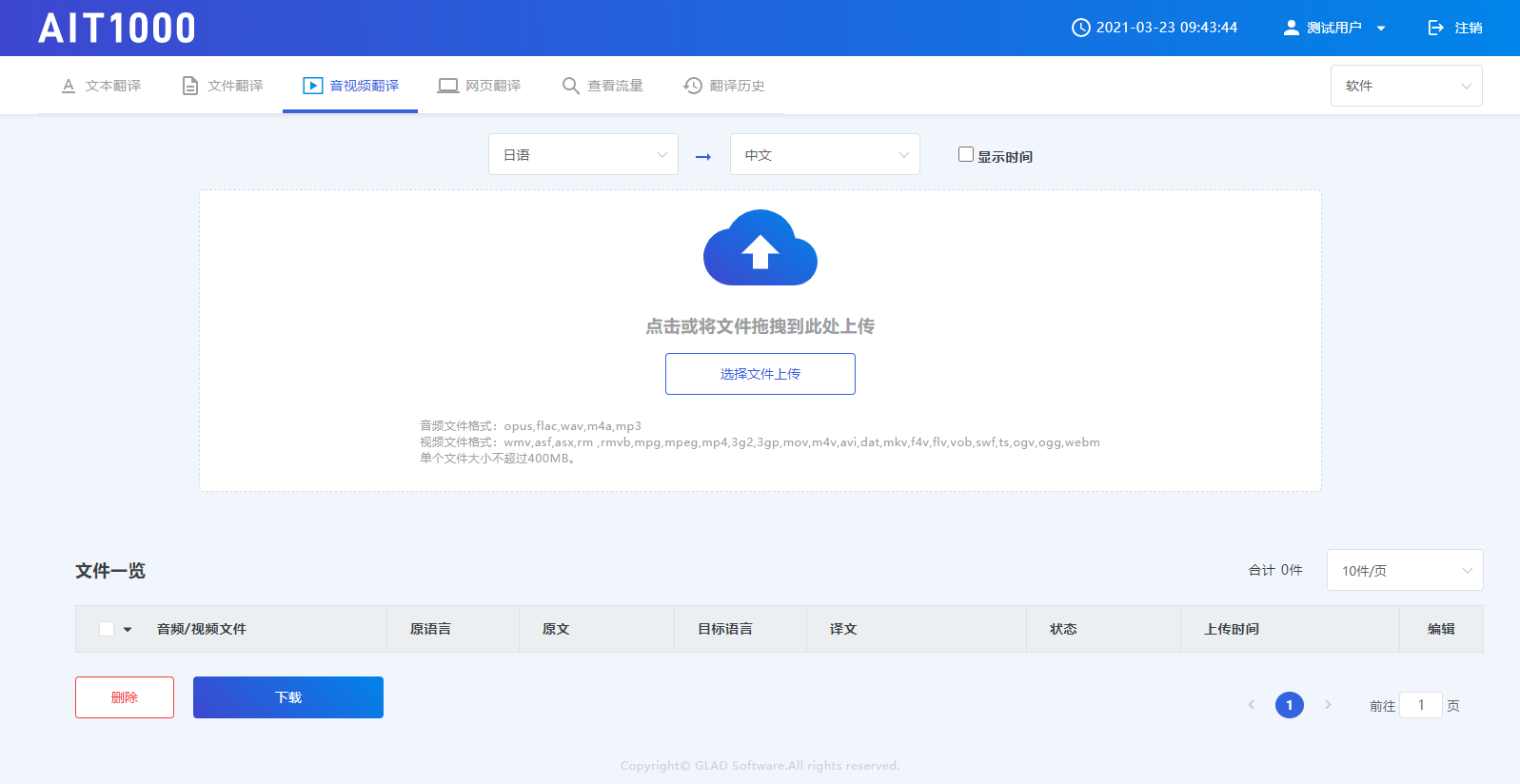Go to the next page arrow
1520x784 pixels.
[x=1328, y=705]
